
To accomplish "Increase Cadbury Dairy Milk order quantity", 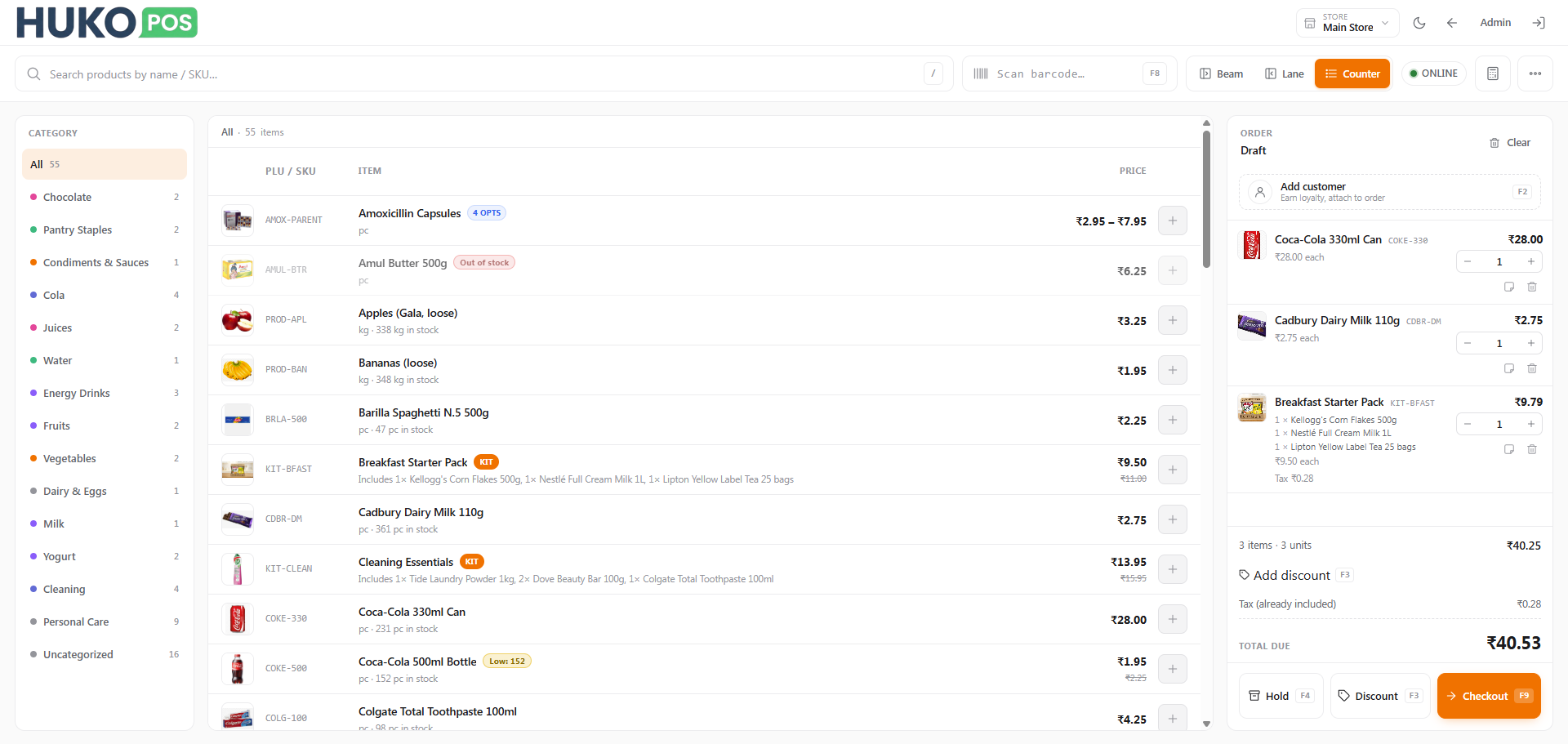I will (1530, 343).
